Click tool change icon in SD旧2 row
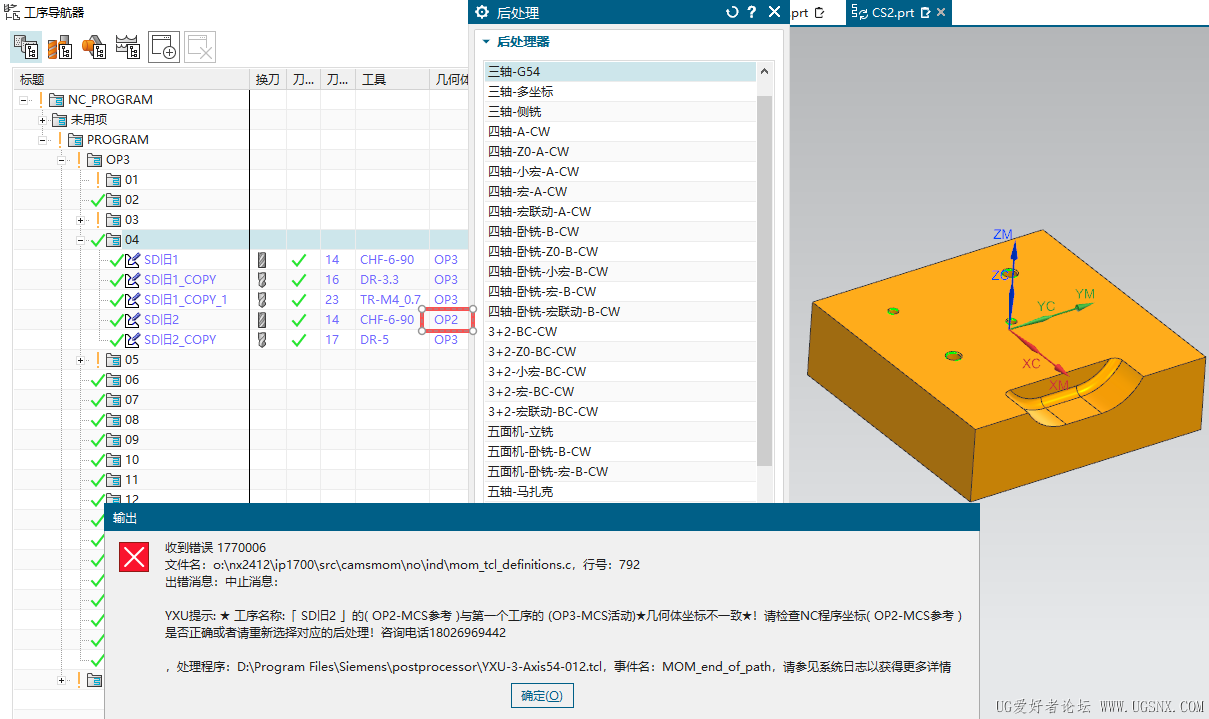The height and width of the screenshot is (719, 1209). coord(262,320)
